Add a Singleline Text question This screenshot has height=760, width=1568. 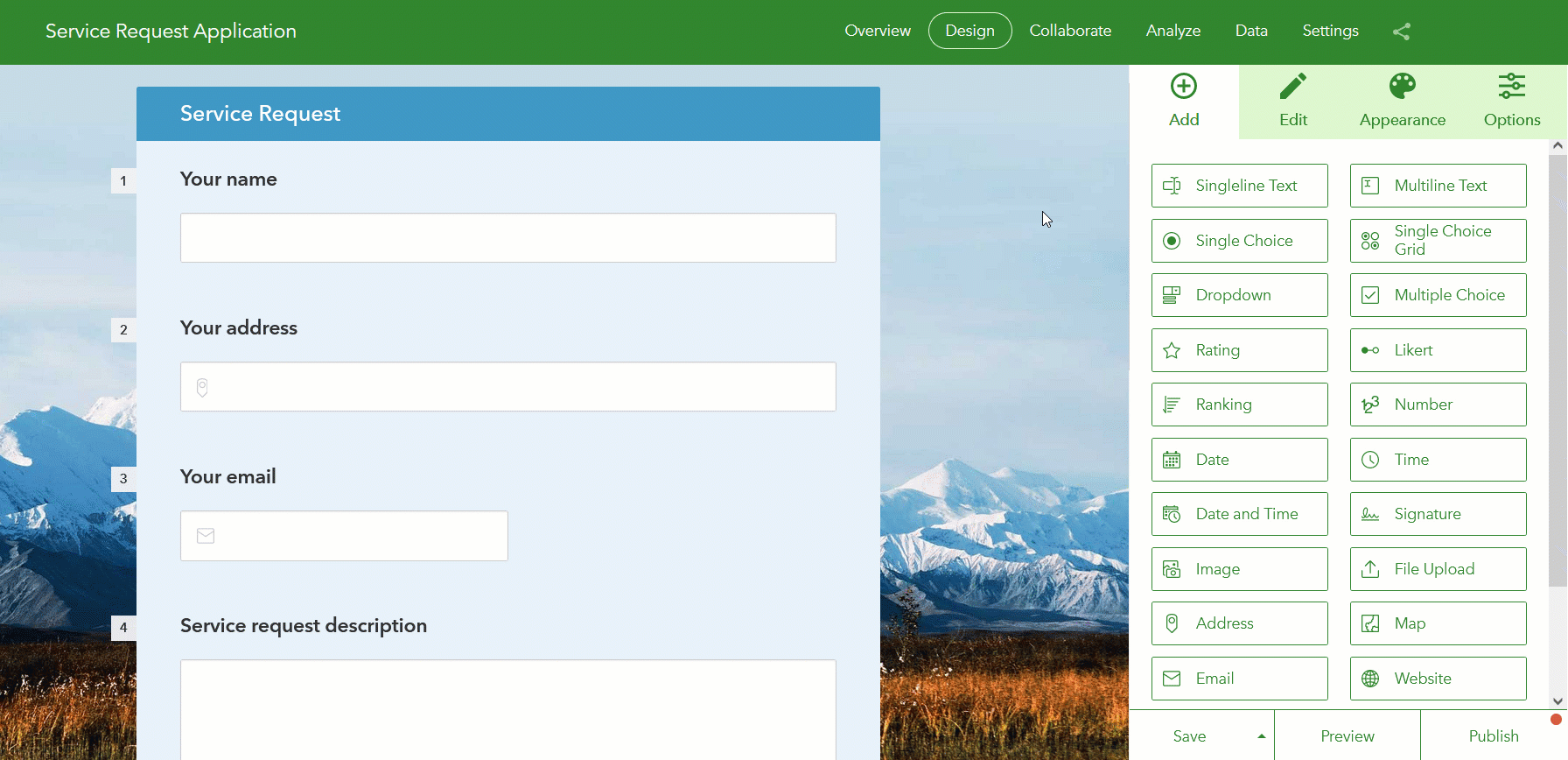pyautogui.click(x=1240, y=186)
